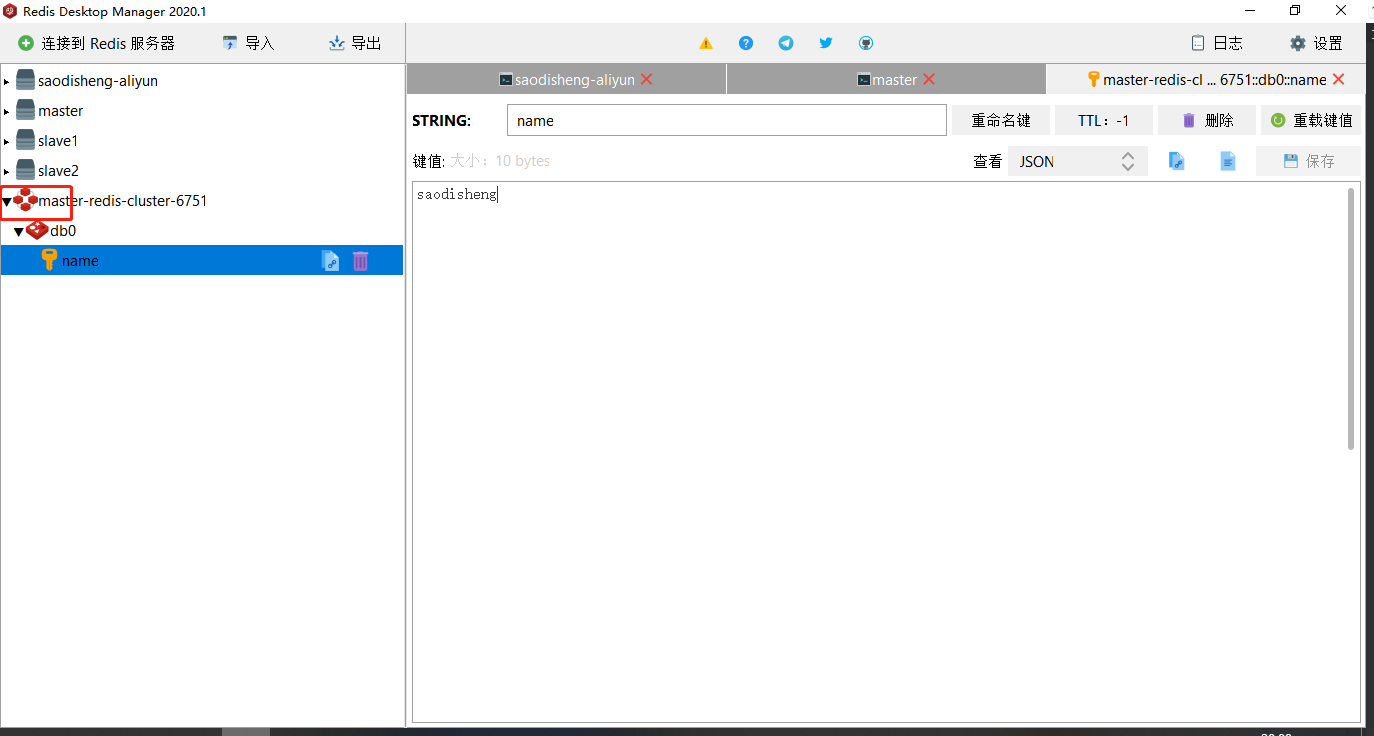This screenshot has height=736, width=1374.
Task: Click Connect to Redis Server button
Action: tap(96, 43)
